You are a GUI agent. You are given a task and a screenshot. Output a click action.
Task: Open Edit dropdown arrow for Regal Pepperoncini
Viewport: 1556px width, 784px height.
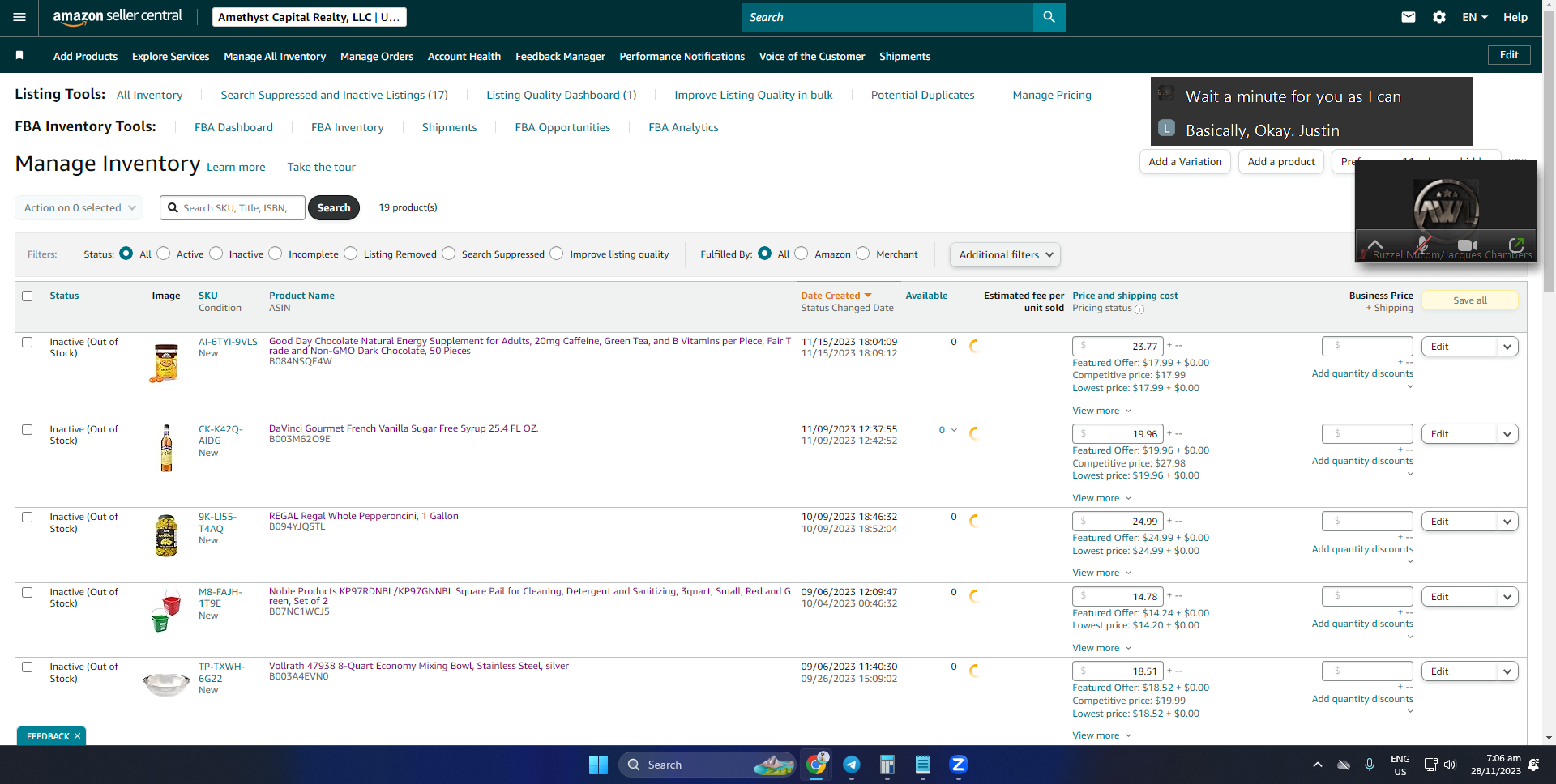[1507, 522]
